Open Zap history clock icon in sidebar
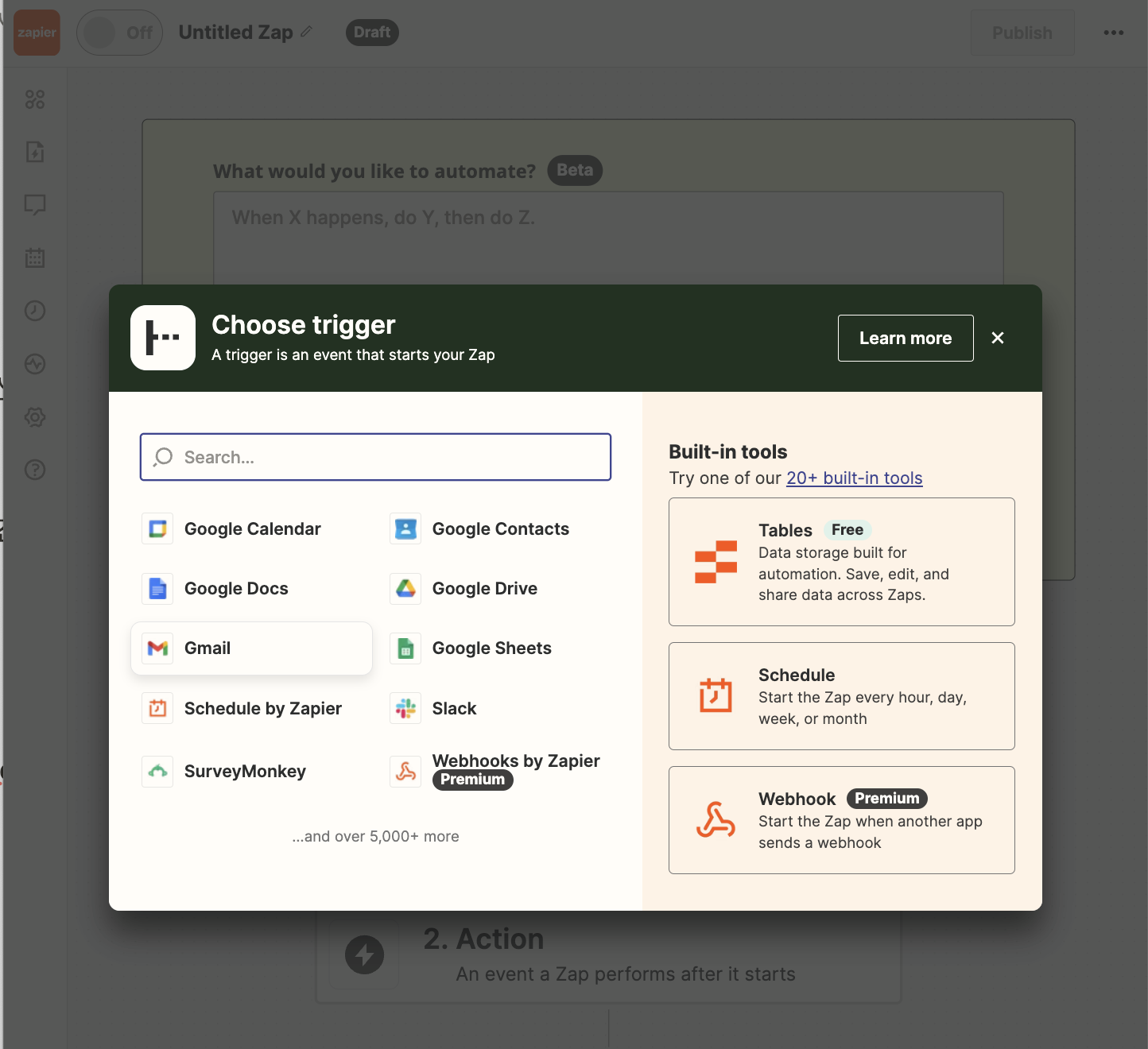 [35, 311]
